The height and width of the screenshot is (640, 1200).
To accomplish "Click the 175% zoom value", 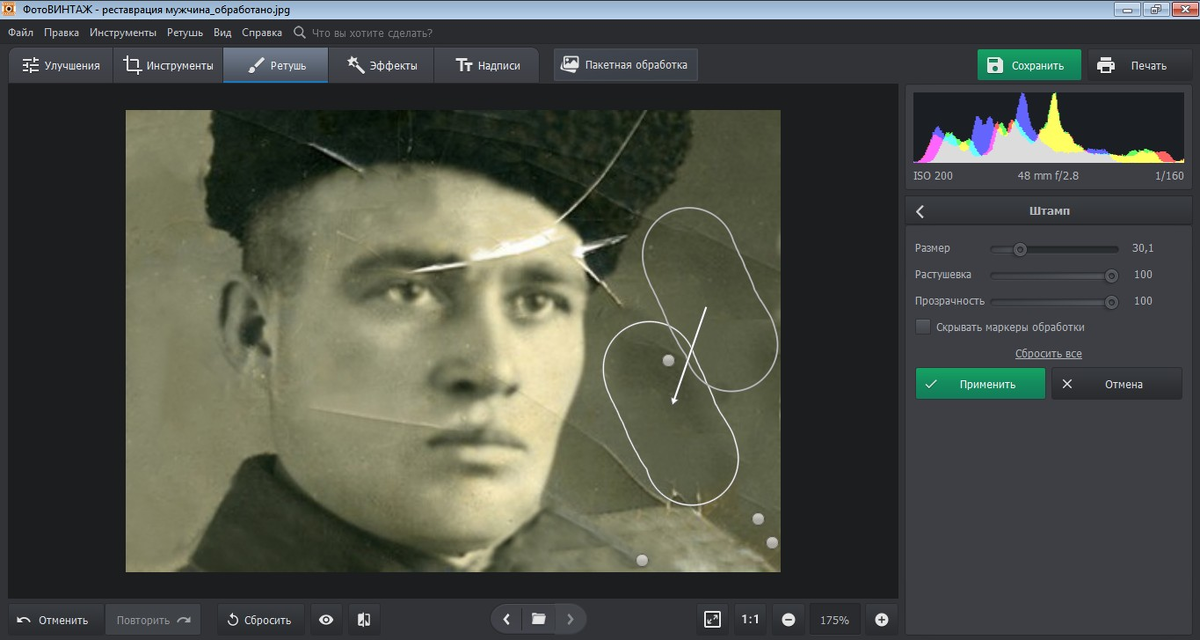I will click(x=834, y=620).
